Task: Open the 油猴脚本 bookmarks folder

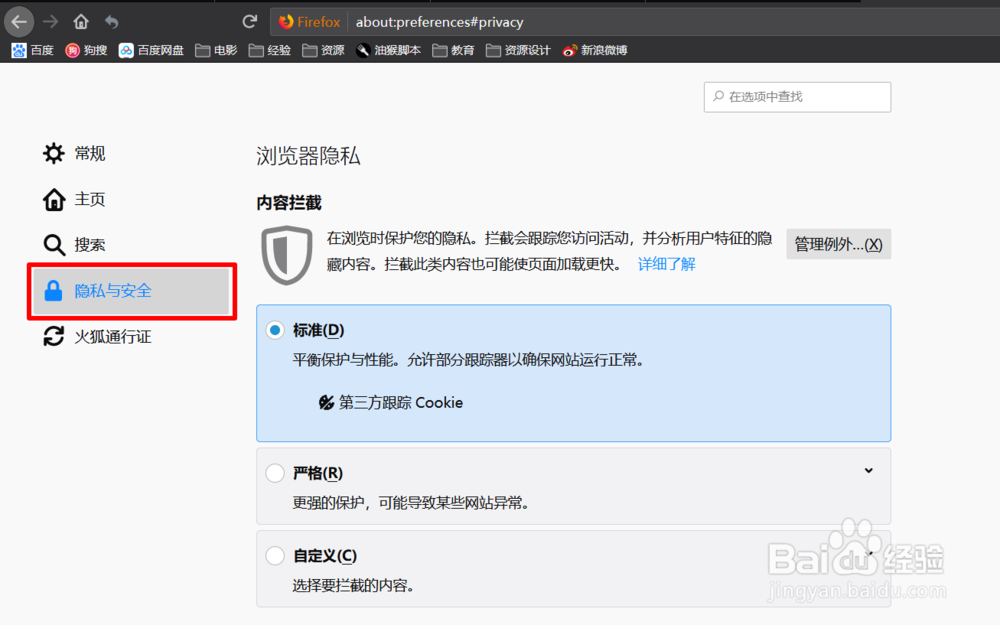Action: click(x=388, y=49)
